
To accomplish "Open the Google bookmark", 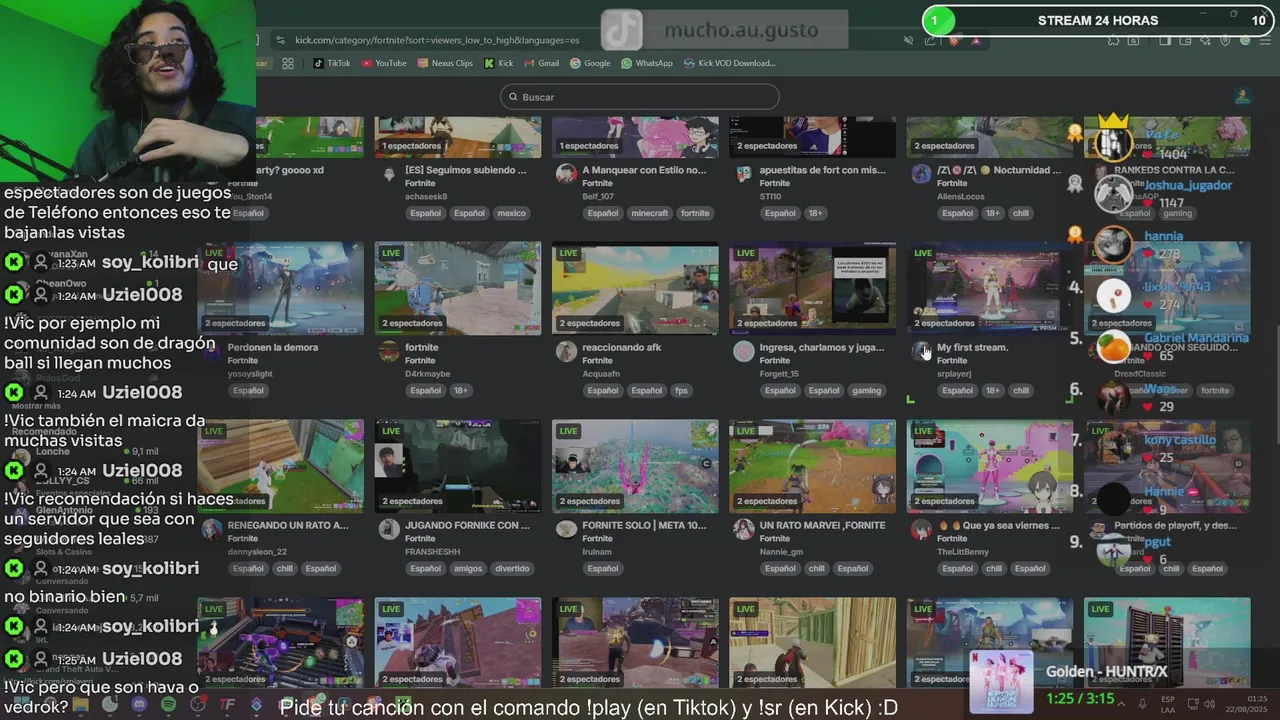I will point(590,63).
